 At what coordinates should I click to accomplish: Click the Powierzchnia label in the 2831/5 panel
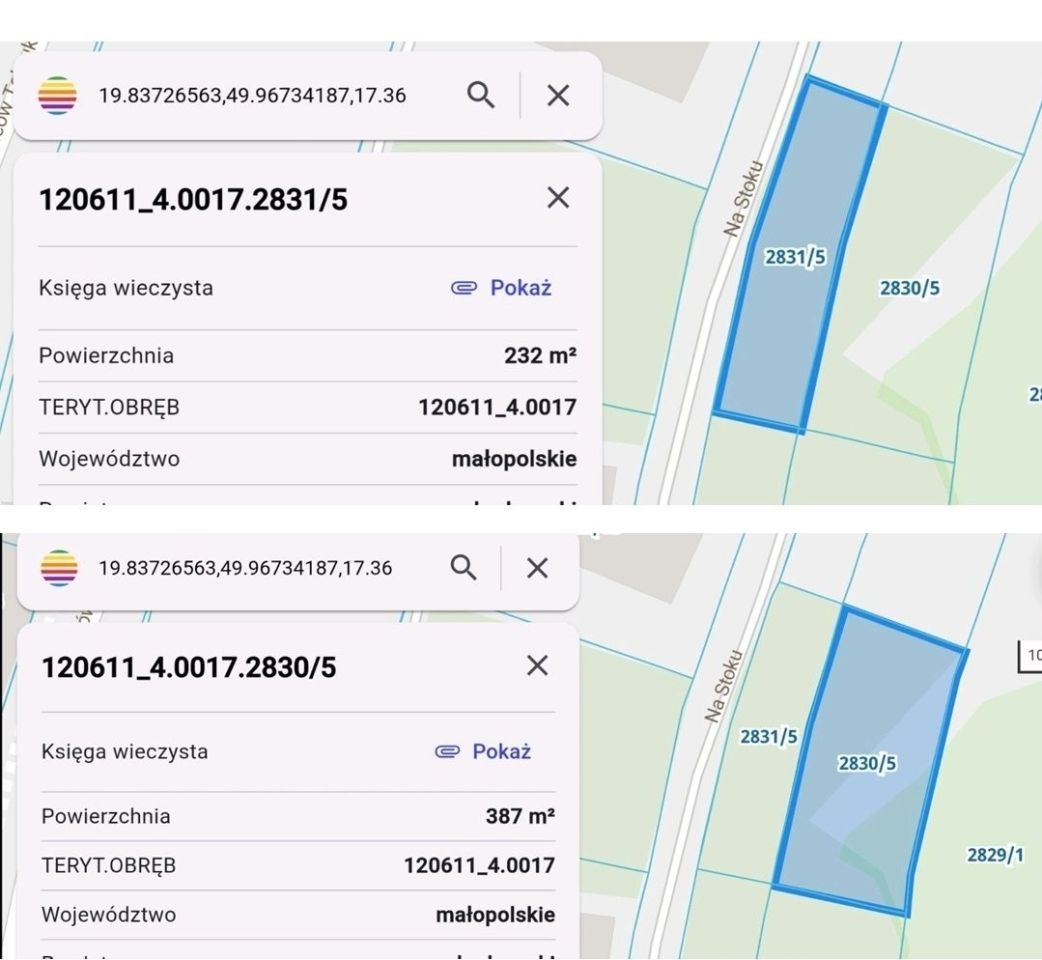click(x=106, y=355)
